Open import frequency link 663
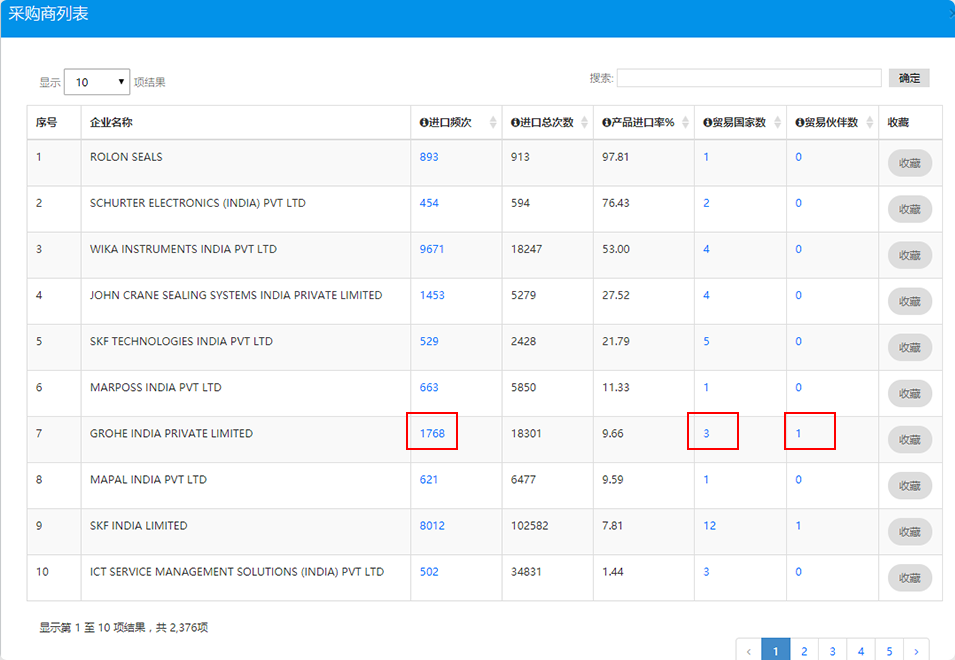The height and width of the screenshot is (660, 955). pos(429,387)
